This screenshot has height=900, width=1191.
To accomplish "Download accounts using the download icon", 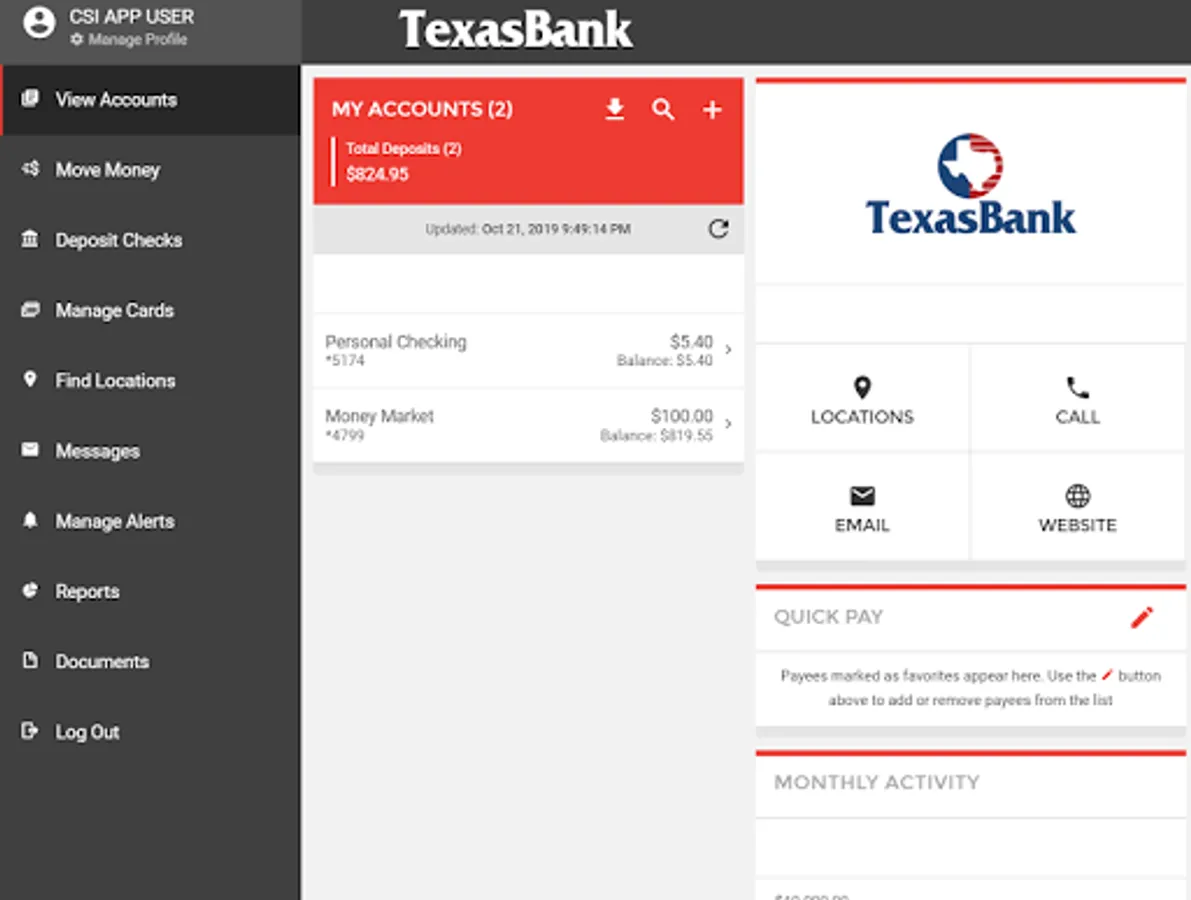I will pos(614,109).
